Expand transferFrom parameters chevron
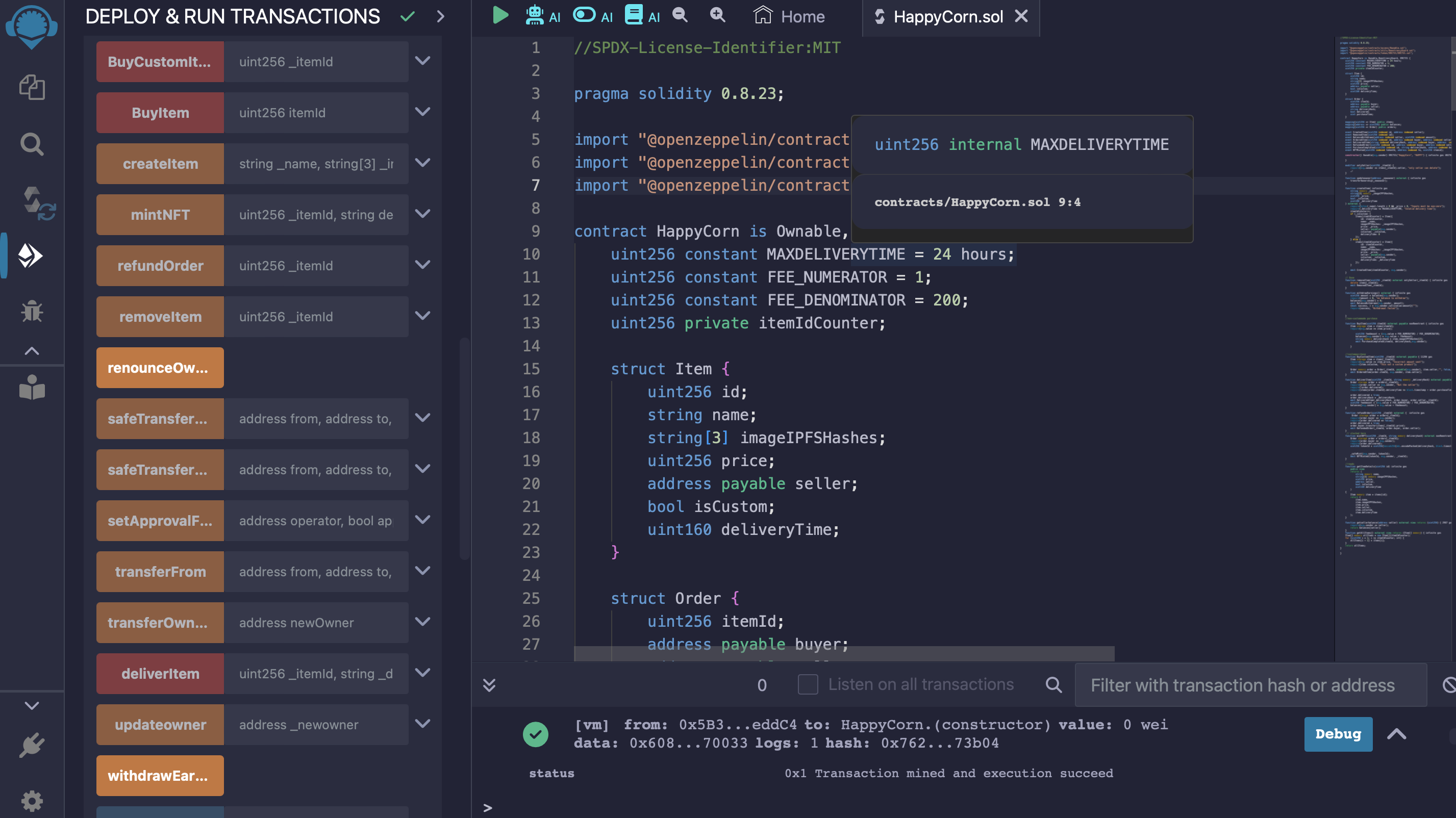The height and width of the screenshot is (818, 1456). click(423, 571)
